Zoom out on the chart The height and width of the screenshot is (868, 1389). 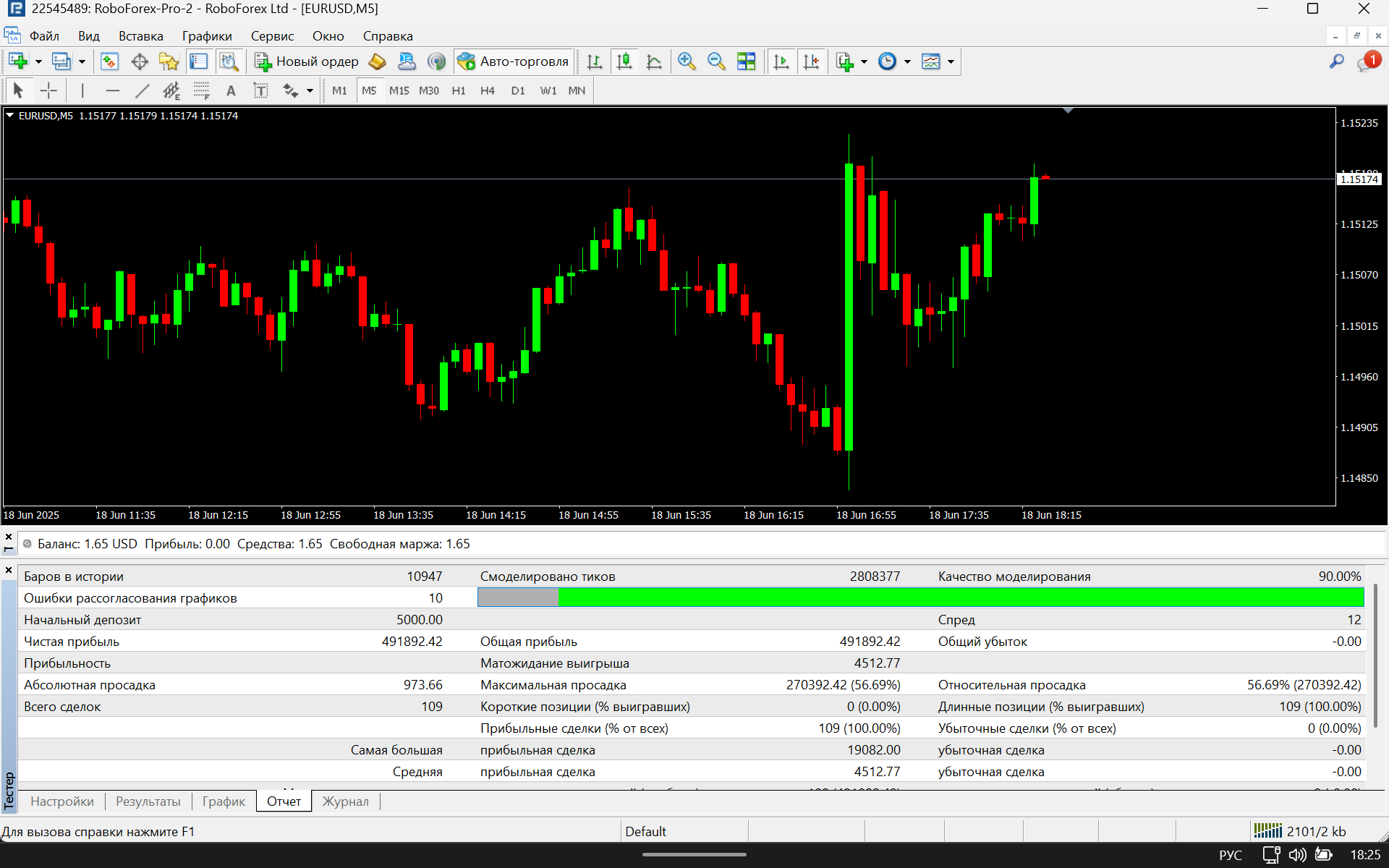[x=716, y=61]
